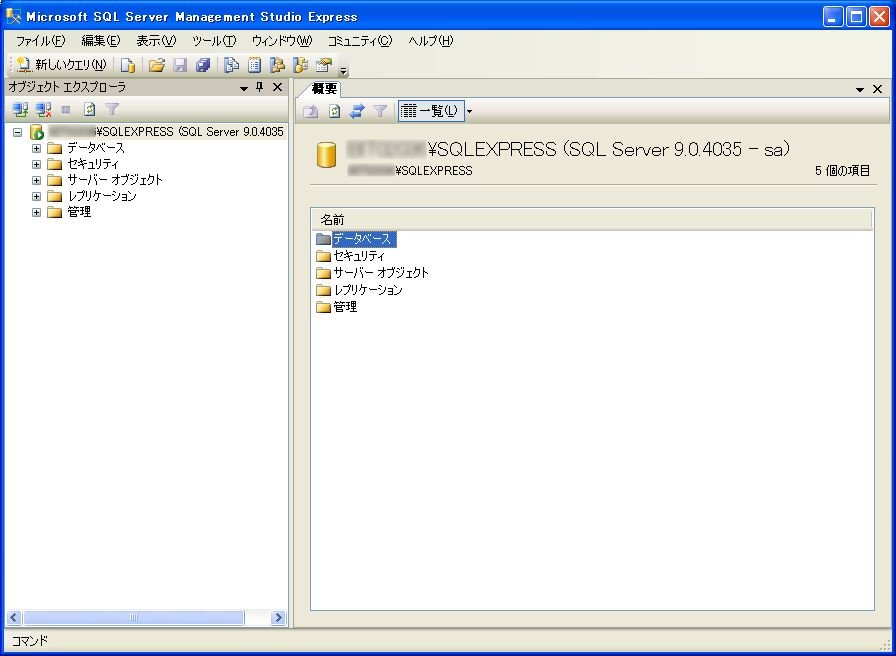Show the Object Explorer toolbar icon
The image size is (896, 656).
click(x=277, y=65)
